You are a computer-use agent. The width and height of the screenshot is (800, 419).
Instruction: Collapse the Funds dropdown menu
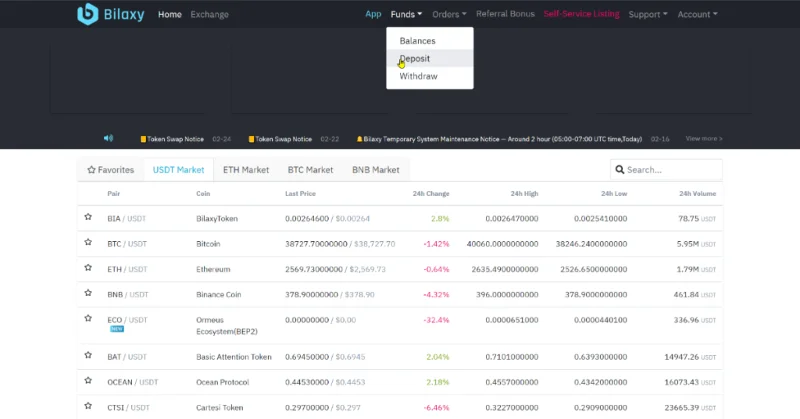[406, 14]
